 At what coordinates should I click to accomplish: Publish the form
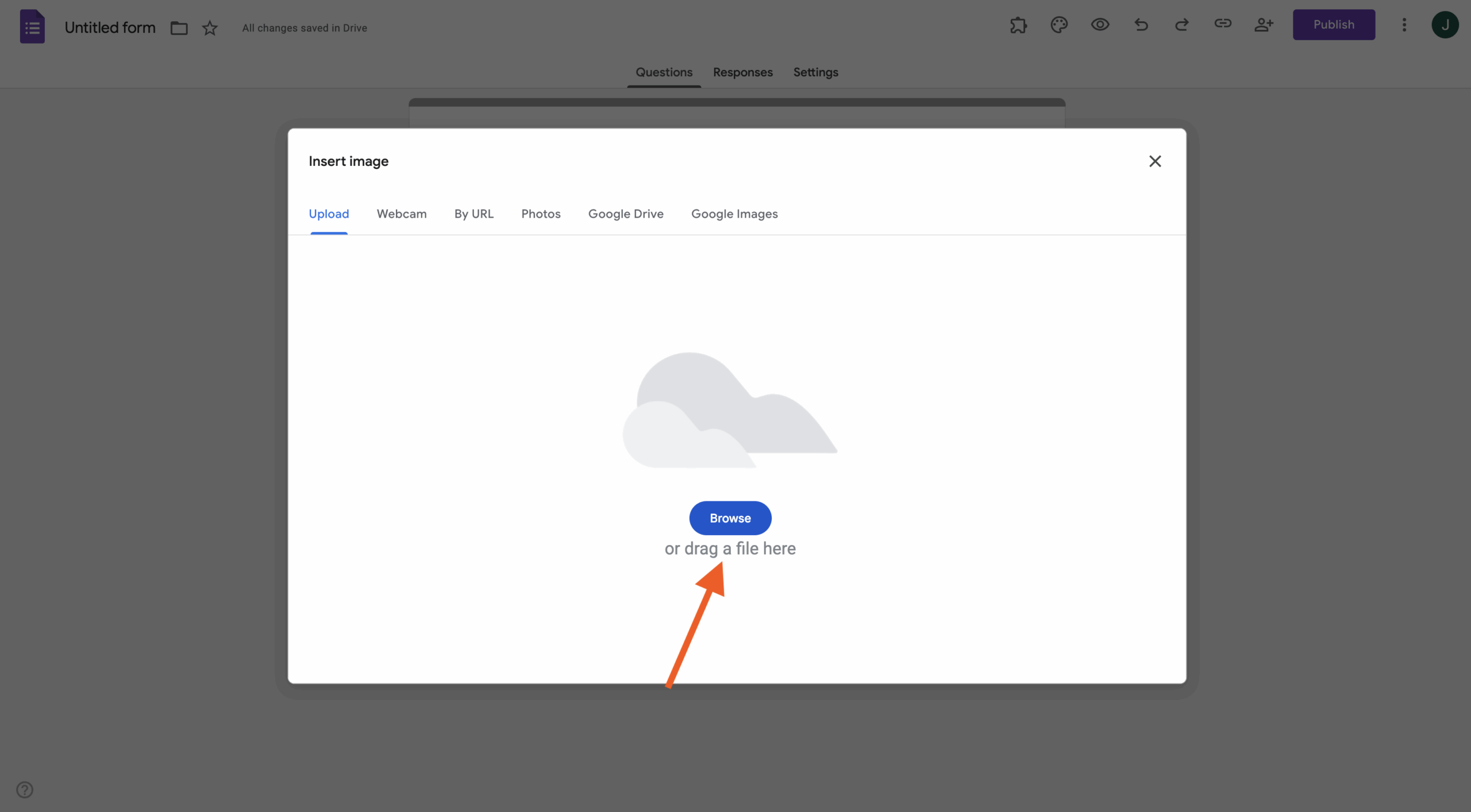[1333, 25]
